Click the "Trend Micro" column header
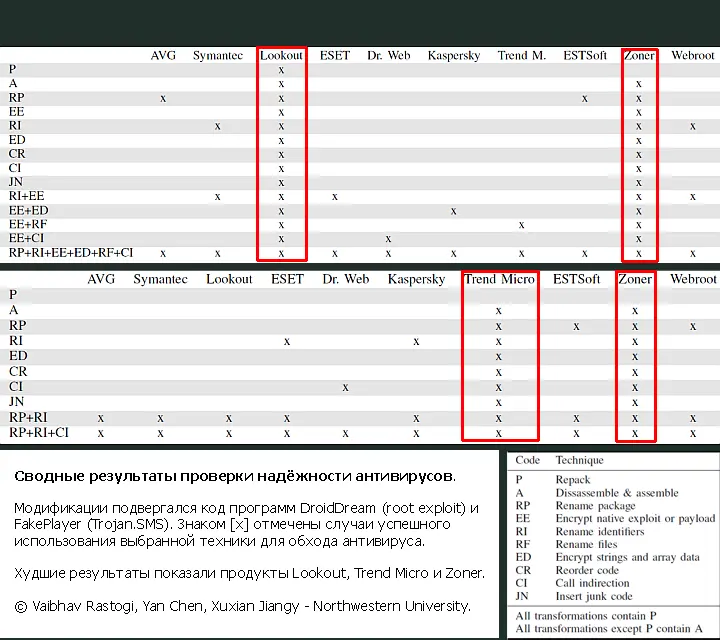 499,279
